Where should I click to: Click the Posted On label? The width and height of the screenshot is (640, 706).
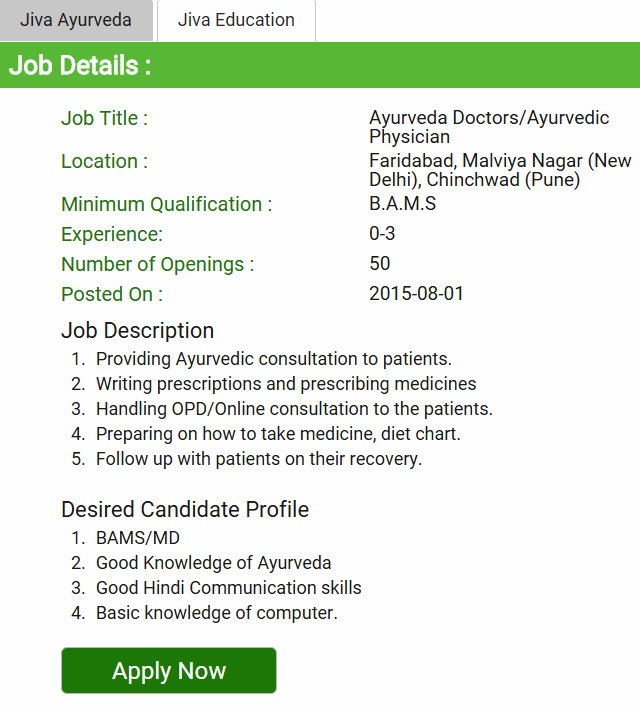[x=112, y=294]
